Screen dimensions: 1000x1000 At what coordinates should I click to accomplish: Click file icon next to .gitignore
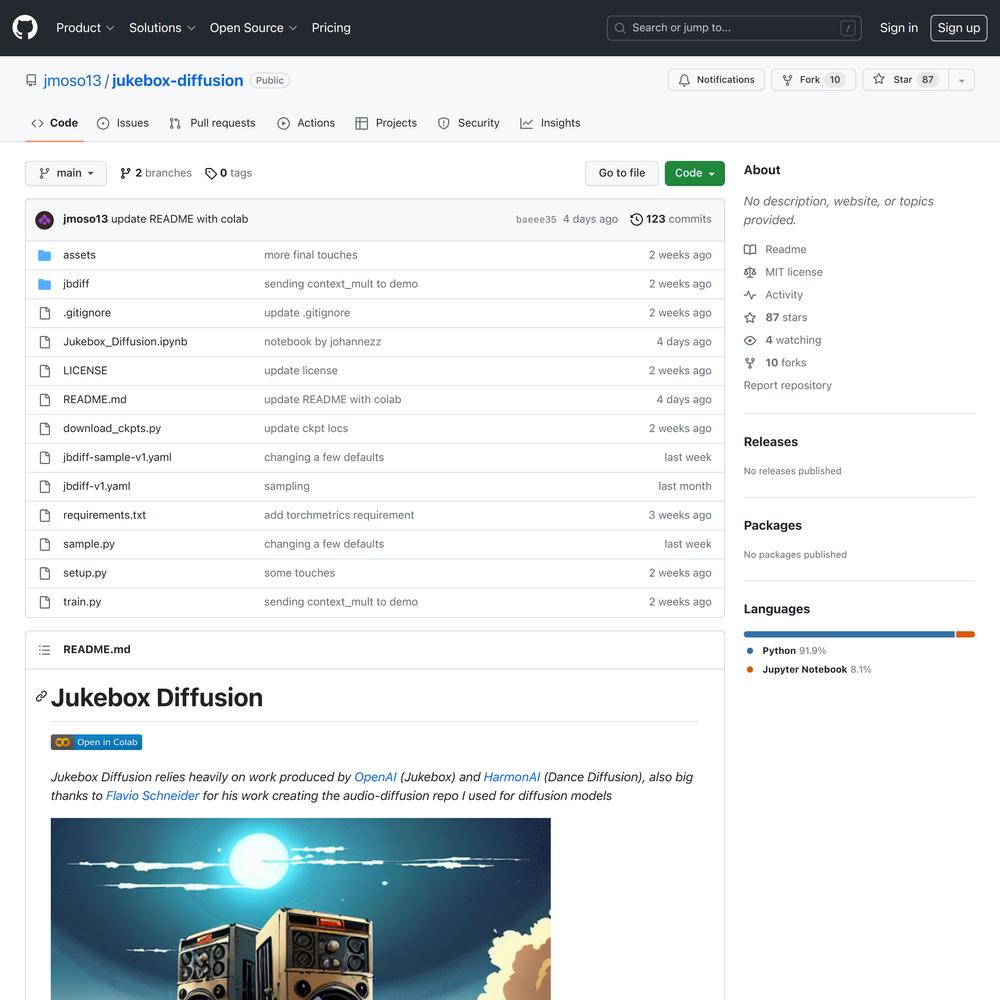[x=45, y=313]
